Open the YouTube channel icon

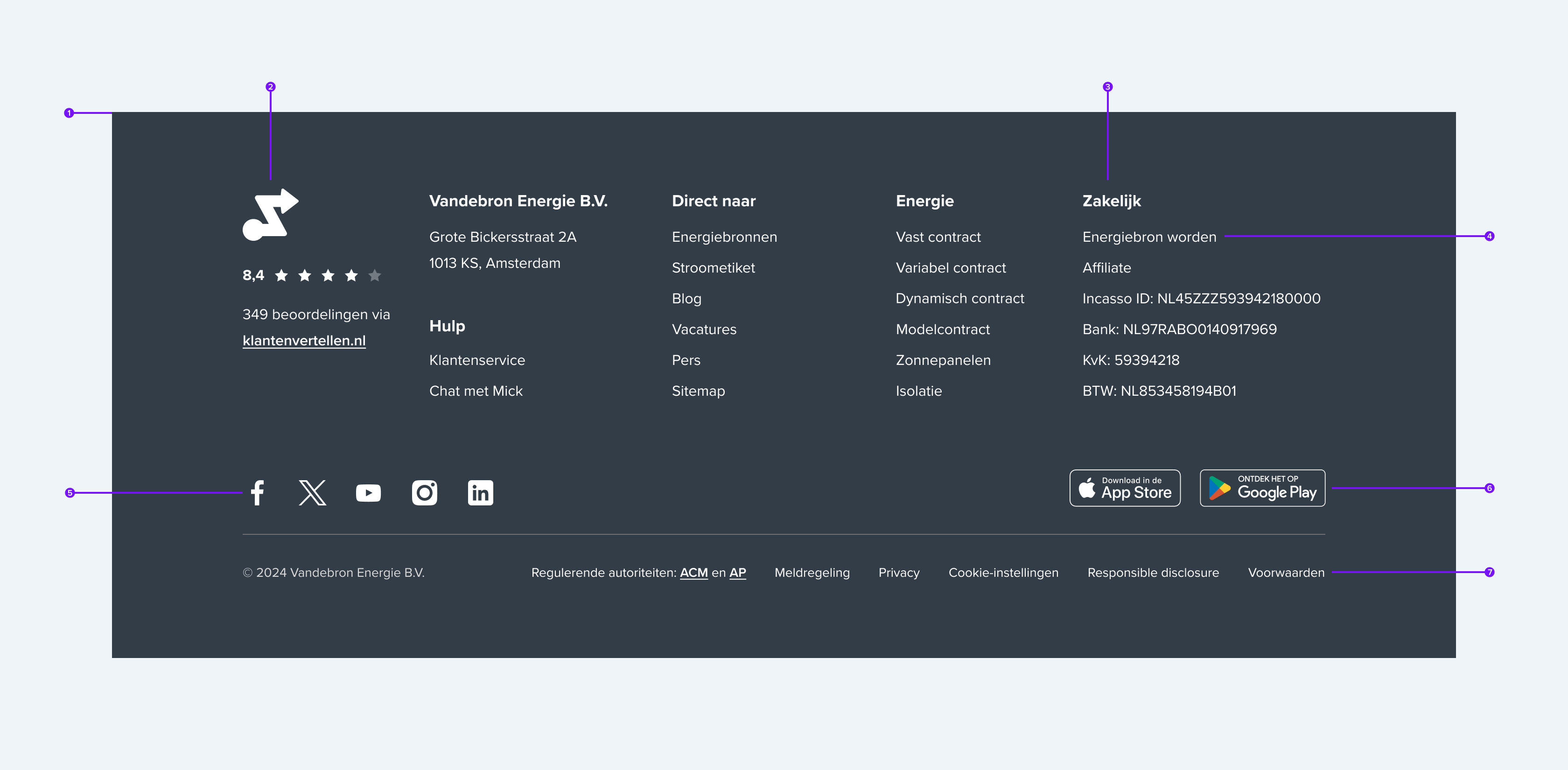click(368, 492)
